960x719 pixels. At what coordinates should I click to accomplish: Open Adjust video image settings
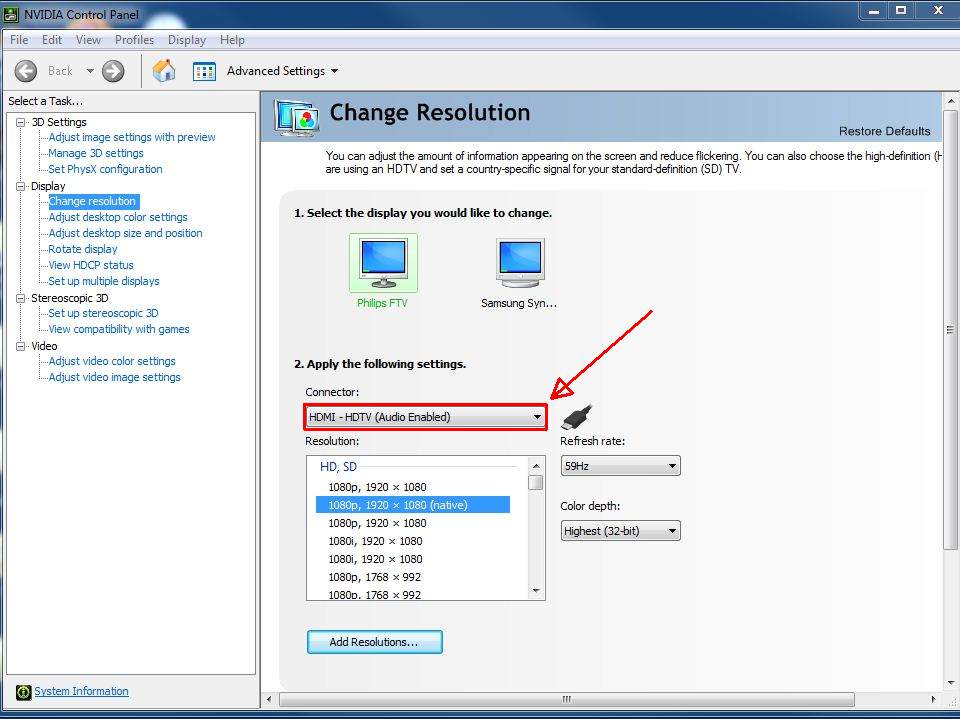point(114,377)
